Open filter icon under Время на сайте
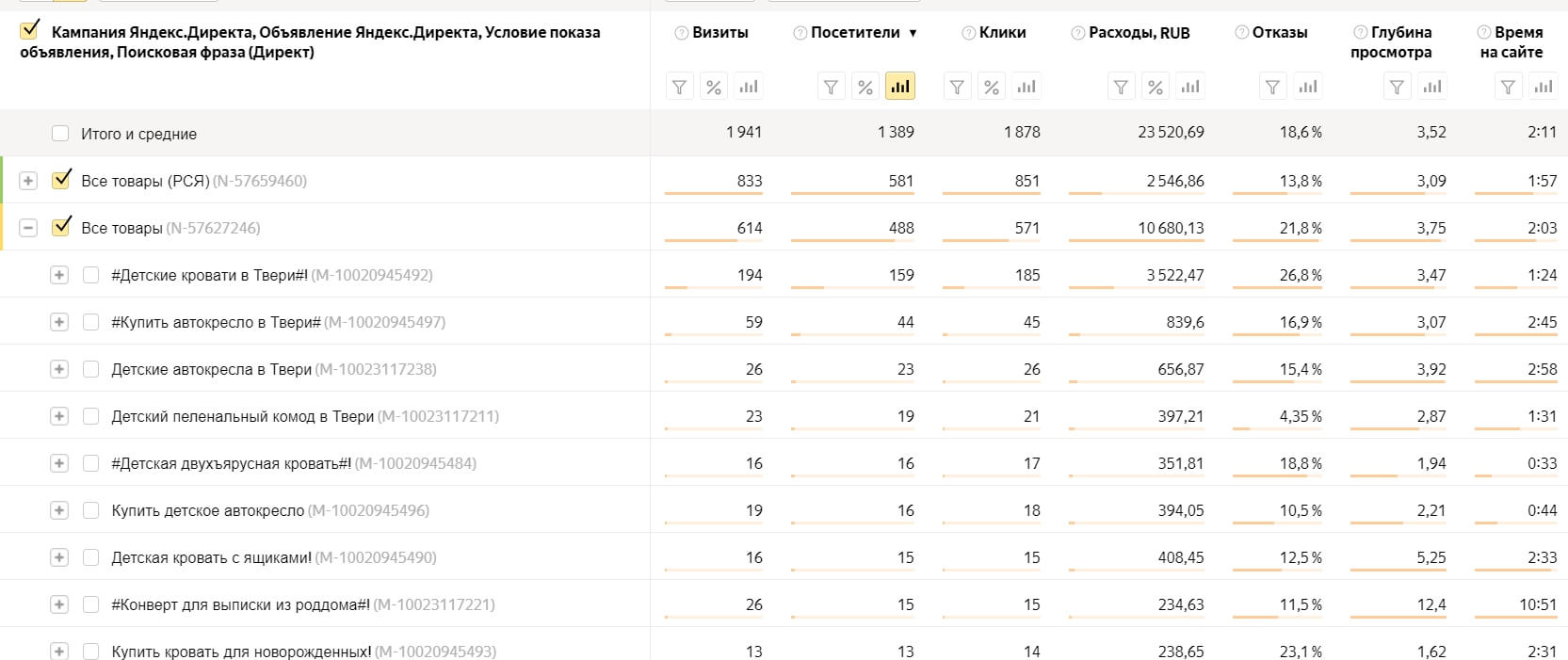 click(1508, 87)
